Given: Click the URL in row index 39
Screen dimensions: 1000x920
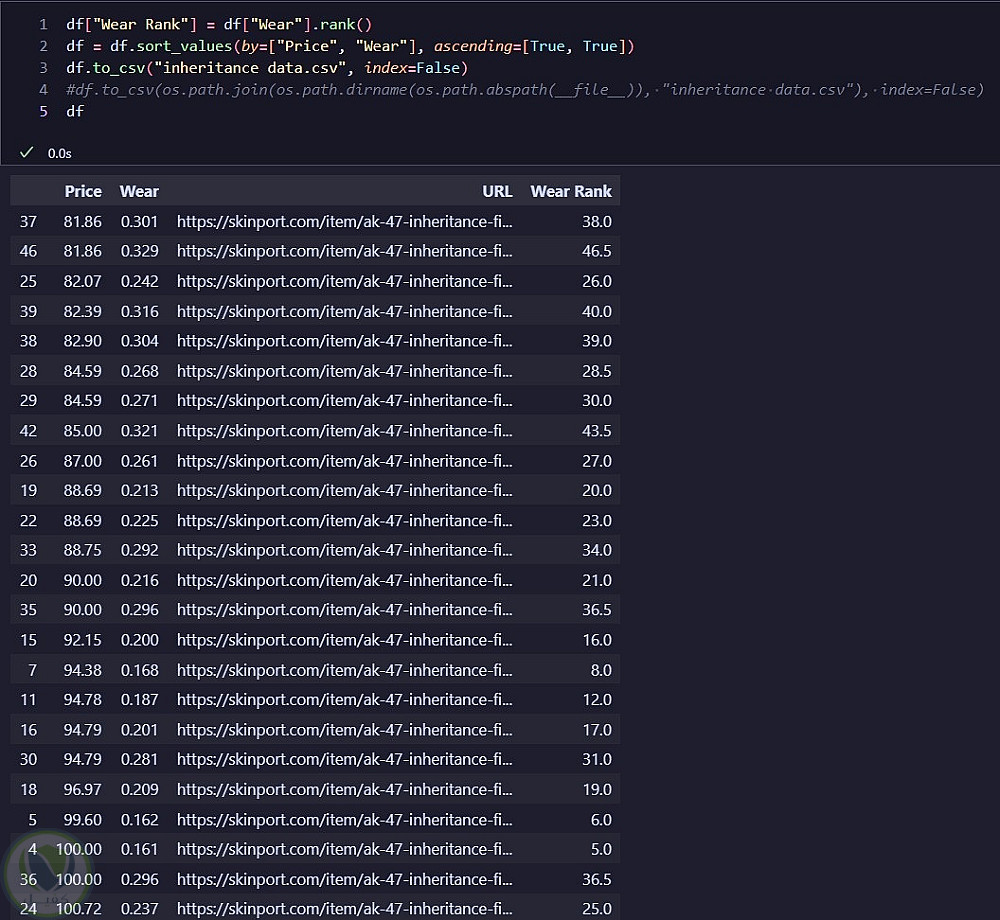Looking at the screenshot, I should (x=344, y=311).
